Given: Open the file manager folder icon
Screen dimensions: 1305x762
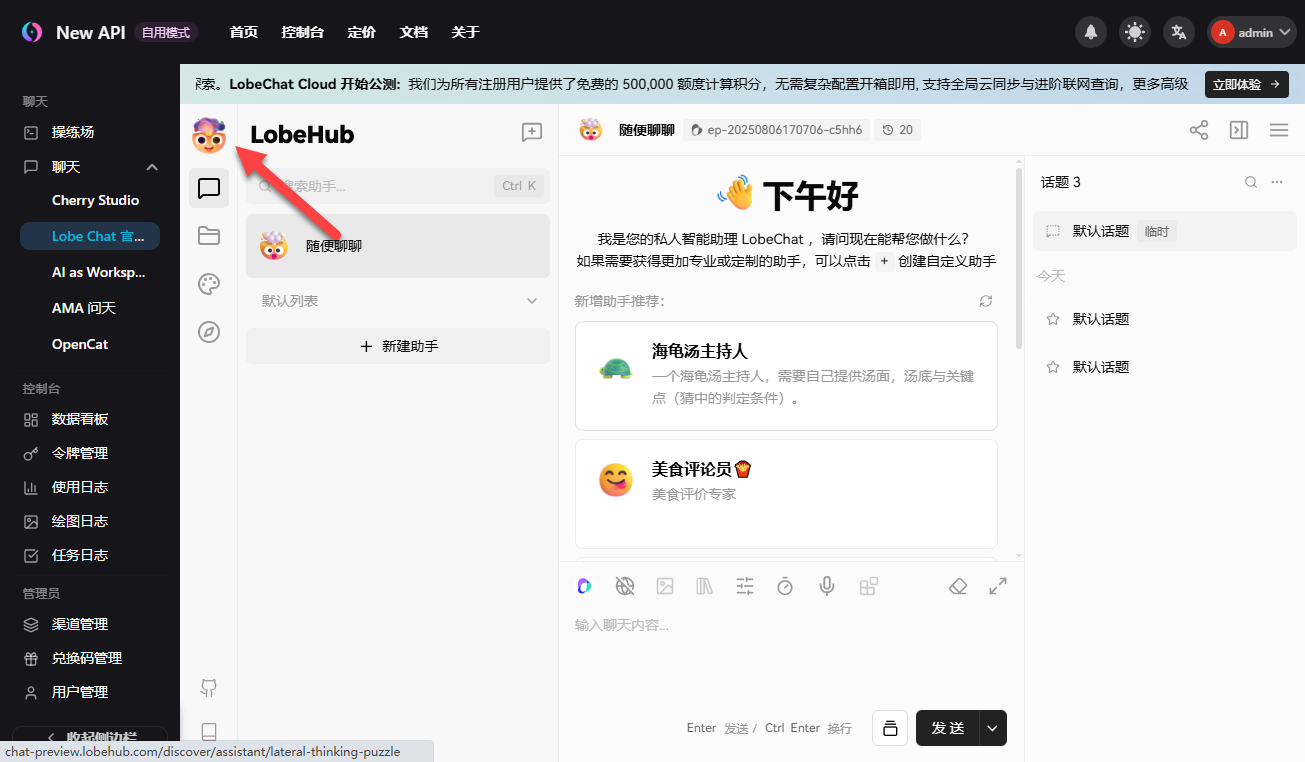Looking at the screenshot, I should click(209, 236).
